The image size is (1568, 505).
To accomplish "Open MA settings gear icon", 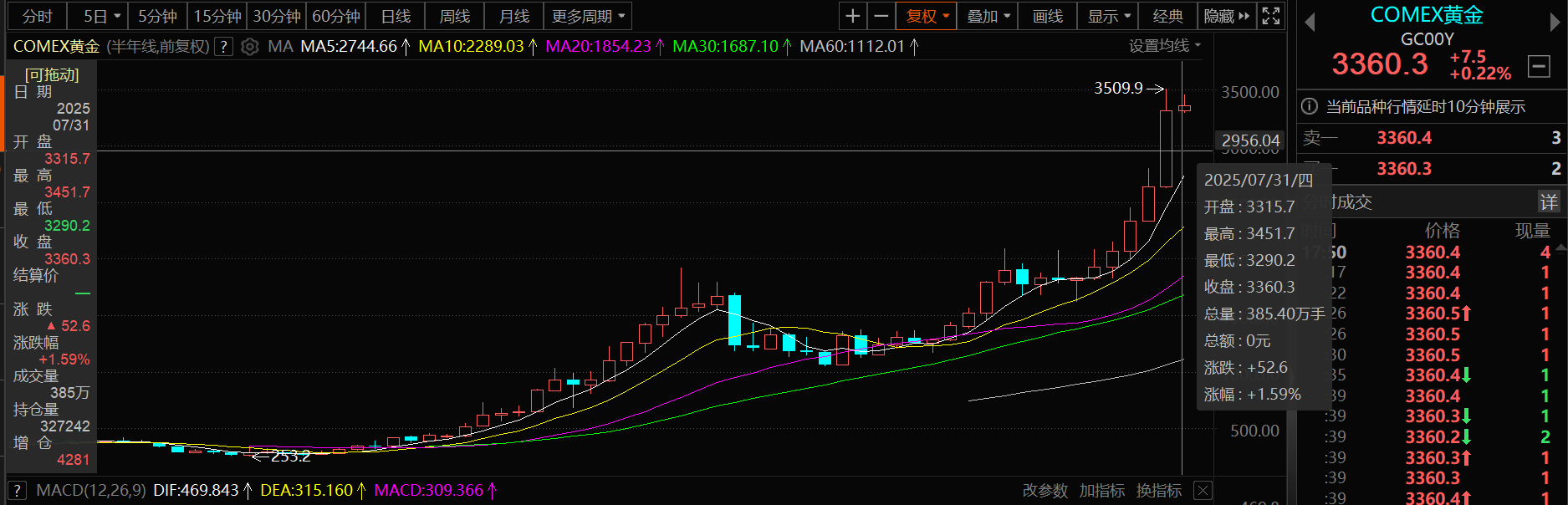I will 249,47.
